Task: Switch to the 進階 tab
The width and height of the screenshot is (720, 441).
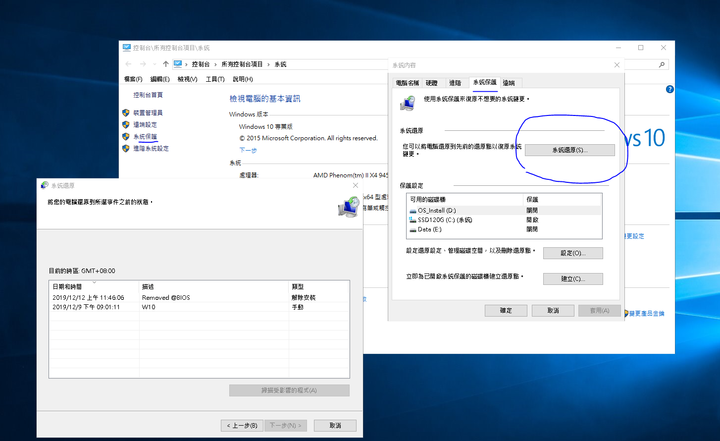Action: pos(455,83)
